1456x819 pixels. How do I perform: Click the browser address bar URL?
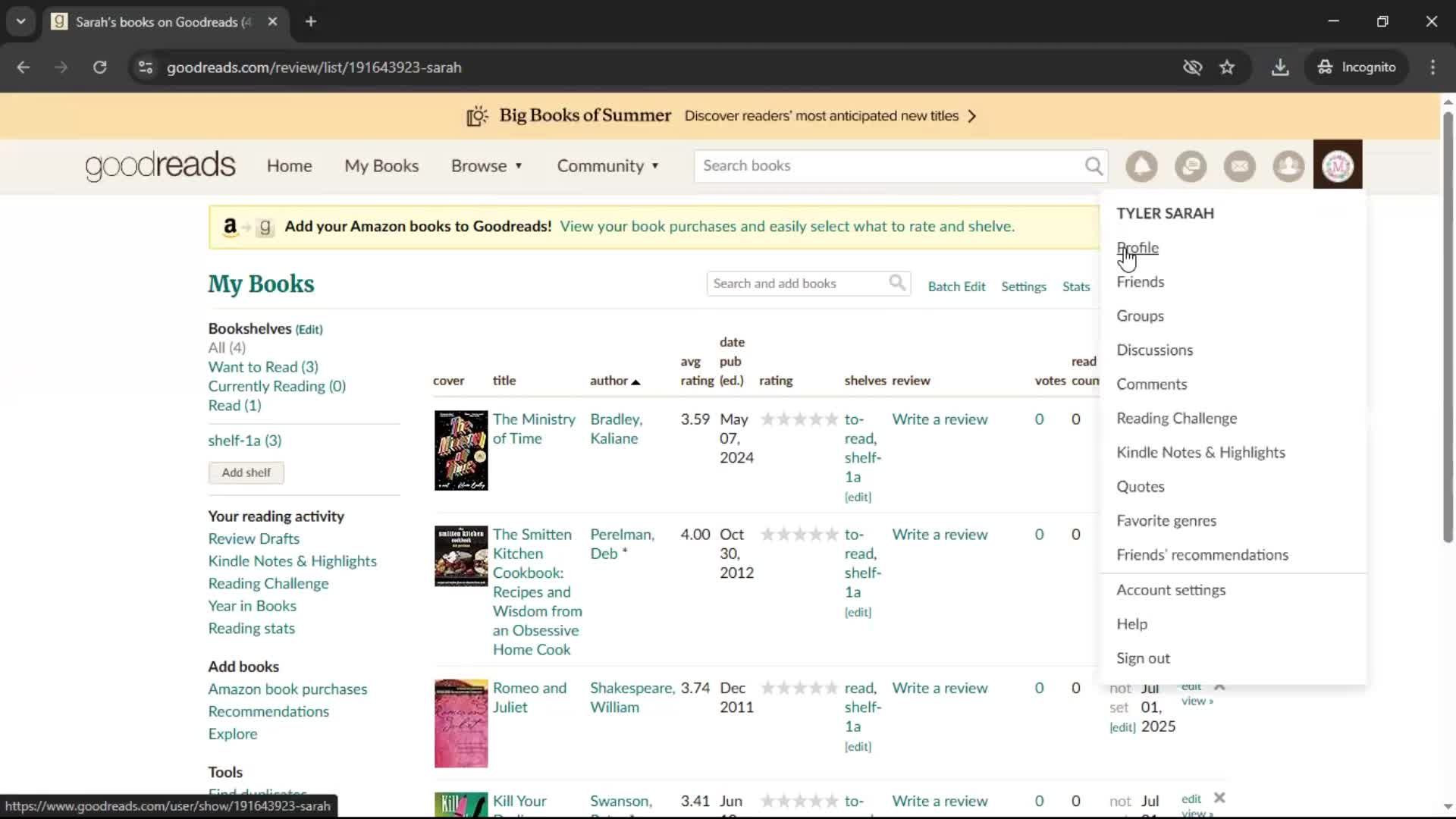[314, 67]
